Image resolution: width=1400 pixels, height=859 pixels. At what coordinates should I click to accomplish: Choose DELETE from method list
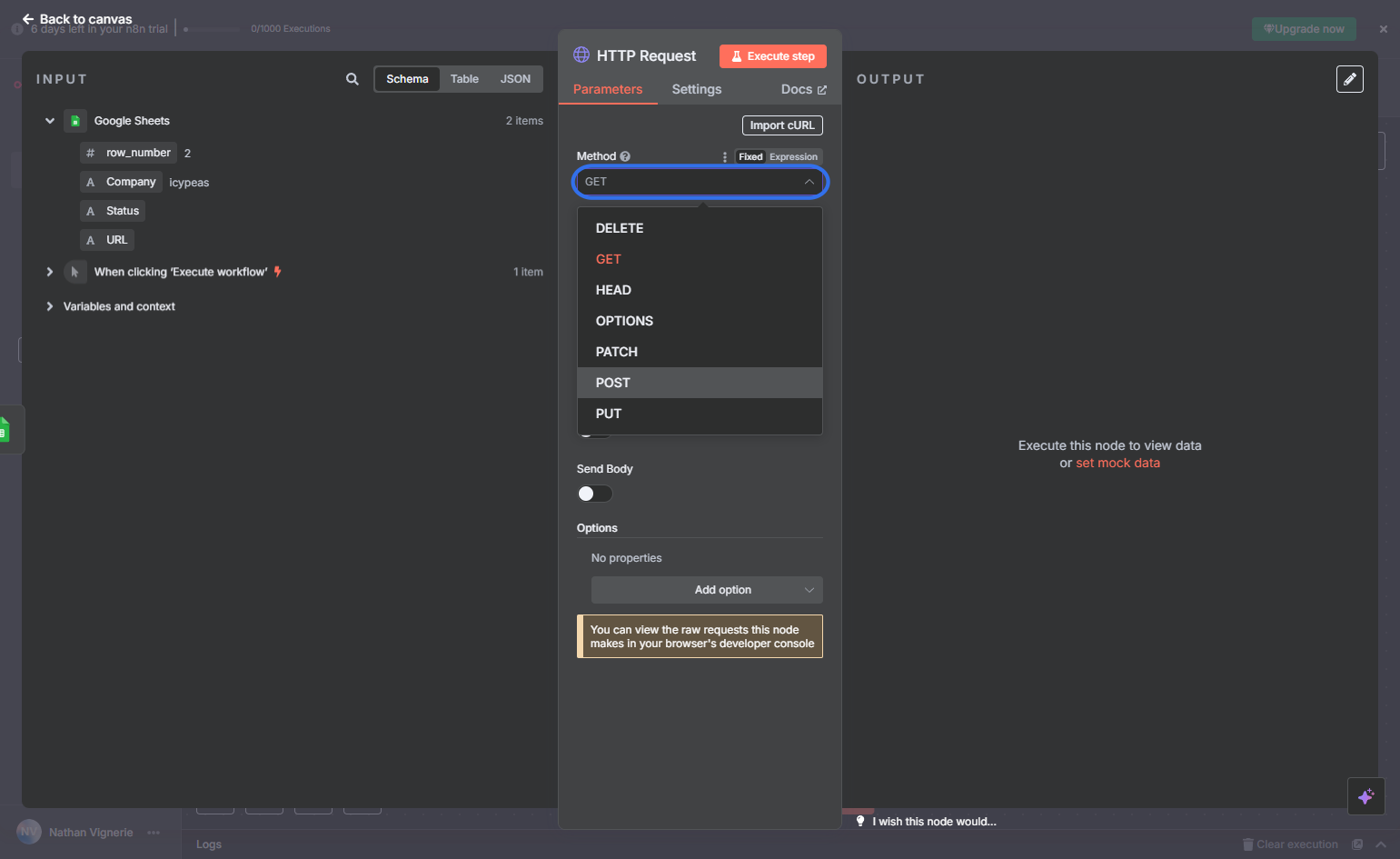700,228
